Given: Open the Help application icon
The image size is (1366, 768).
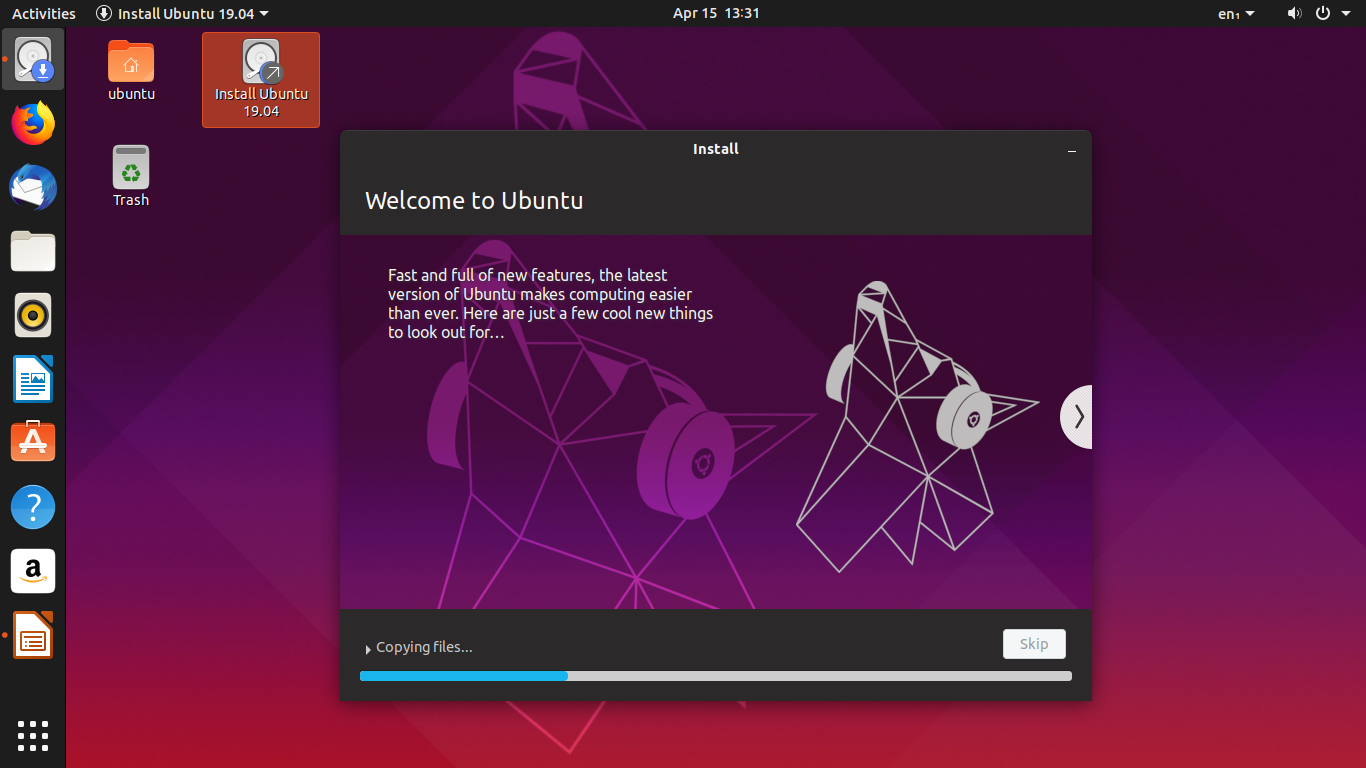Looking at the screenshot, I should coord(33,507).
